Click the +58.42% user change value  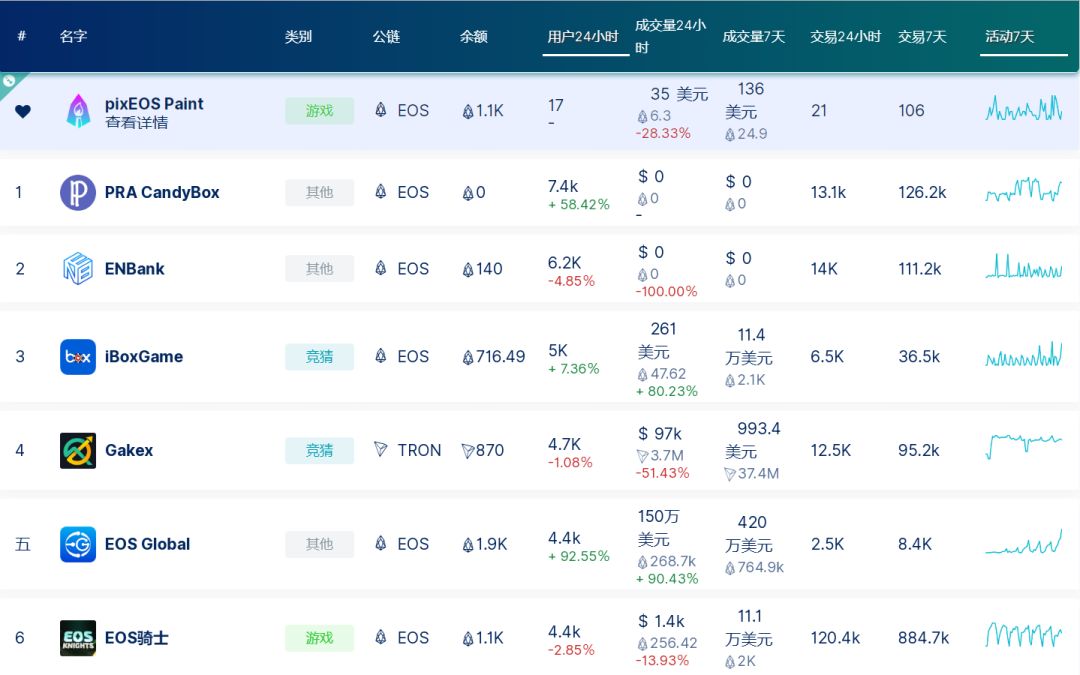click(x=579, y=205)
